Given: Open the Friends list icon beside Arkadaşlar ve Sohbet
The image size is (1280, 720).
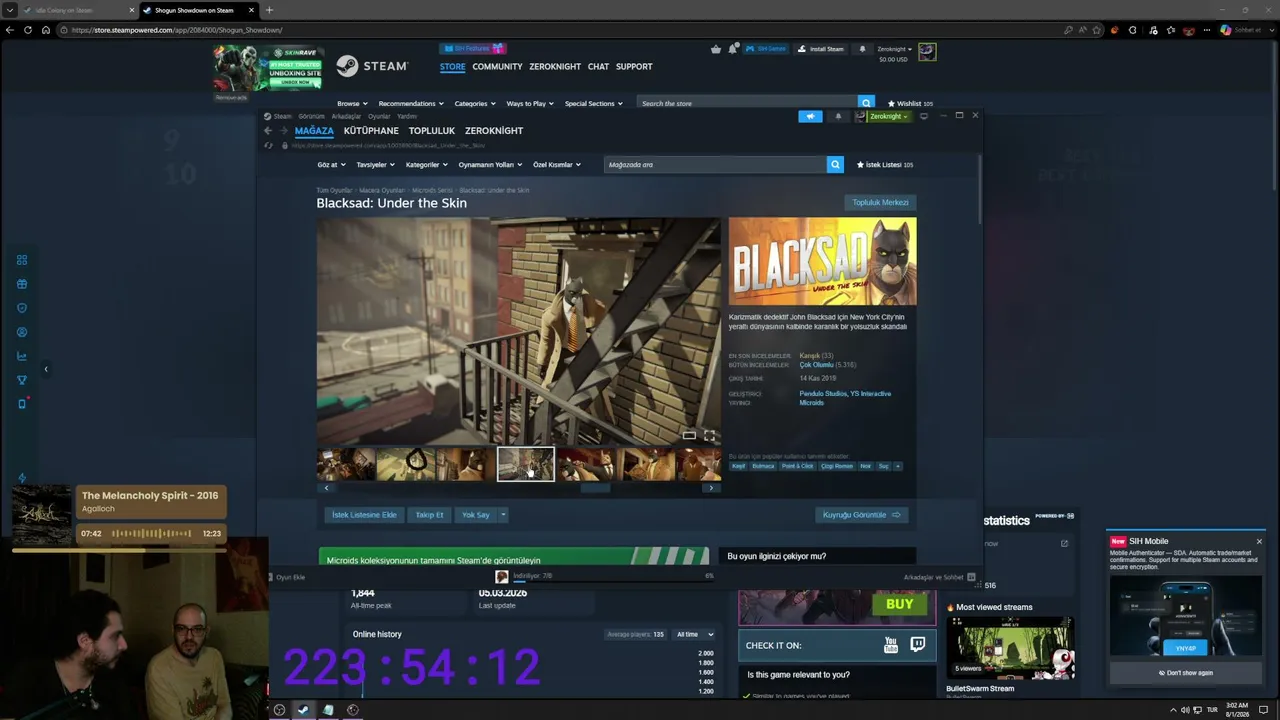Looking at the screenshot, I should [971, 577].
